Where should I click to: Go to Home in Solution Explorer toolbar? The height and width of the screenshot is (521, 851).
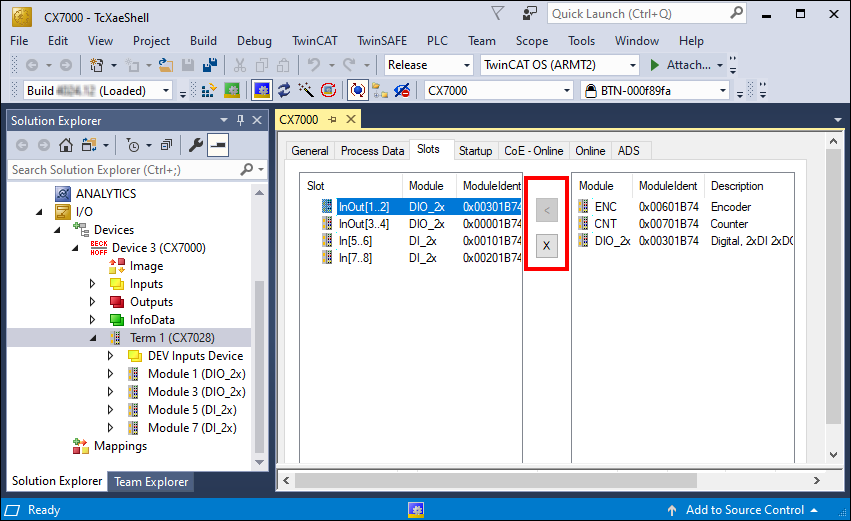66,145
